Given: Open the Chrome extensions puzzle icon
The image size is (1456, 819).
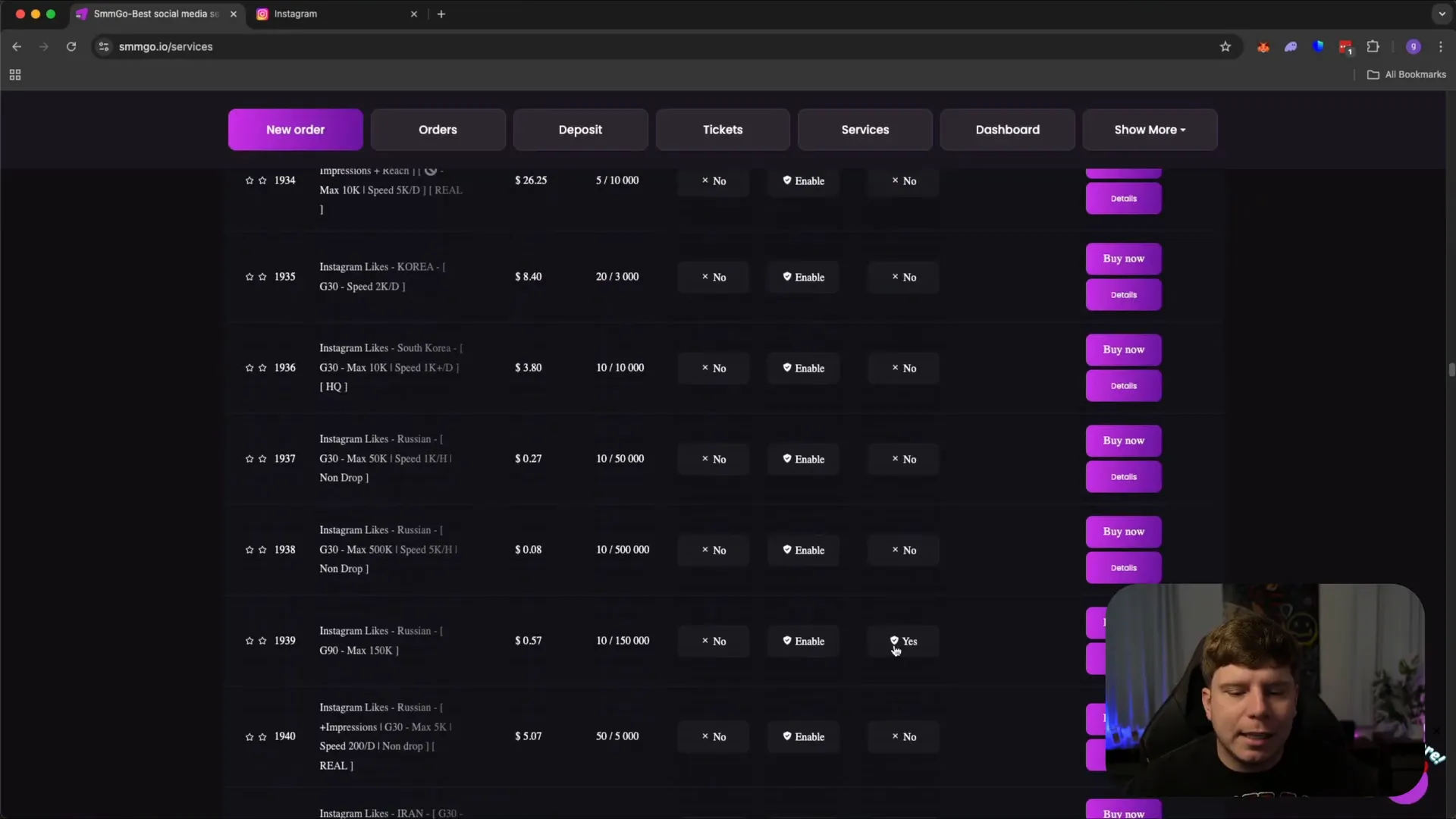Looking at the screenshot, I should point(1373,46).
